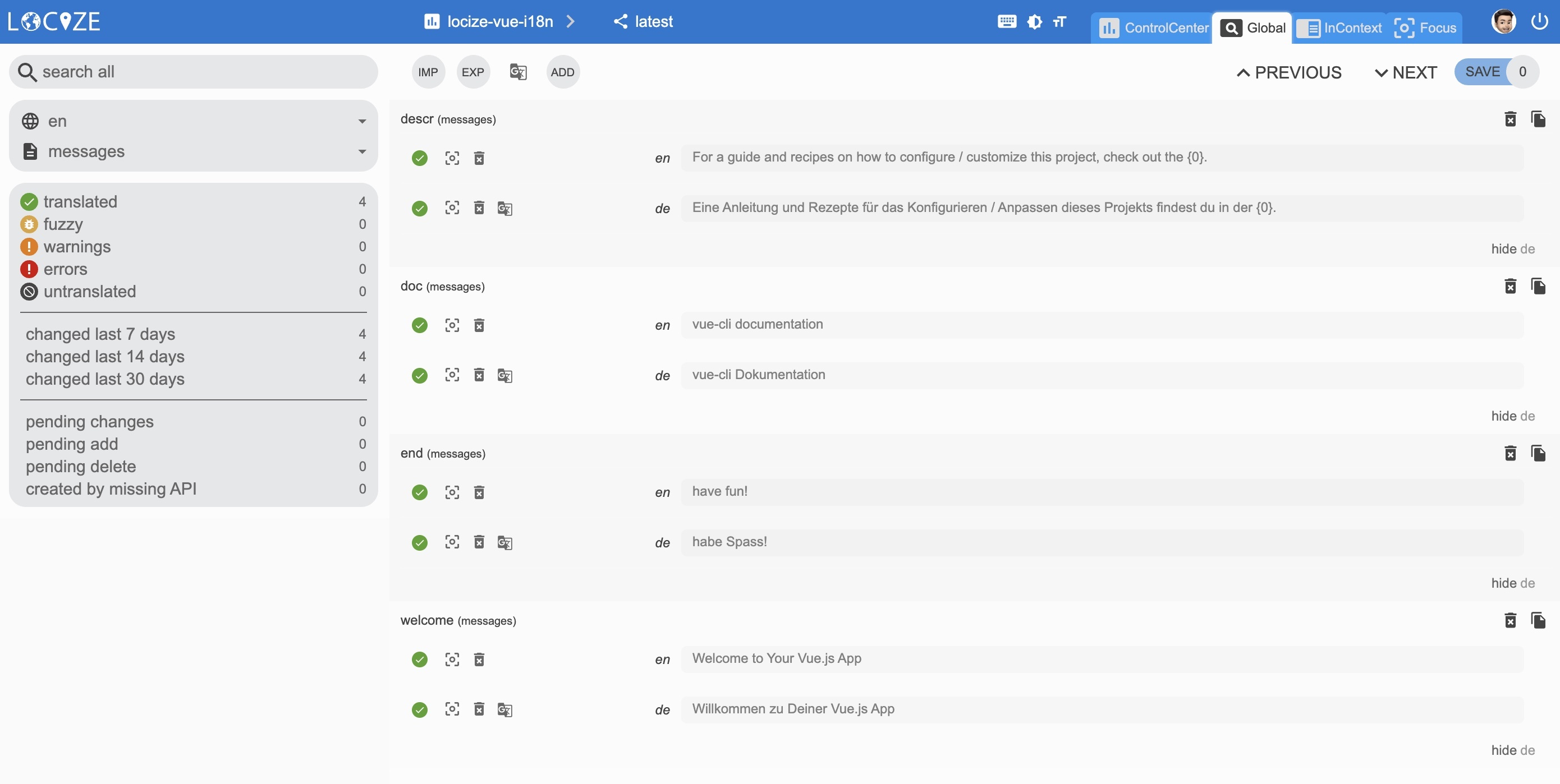Viewport: 1560px width, 784px height.
Task: Delete the descr key using its trash icon
Action: point(1511,119)
